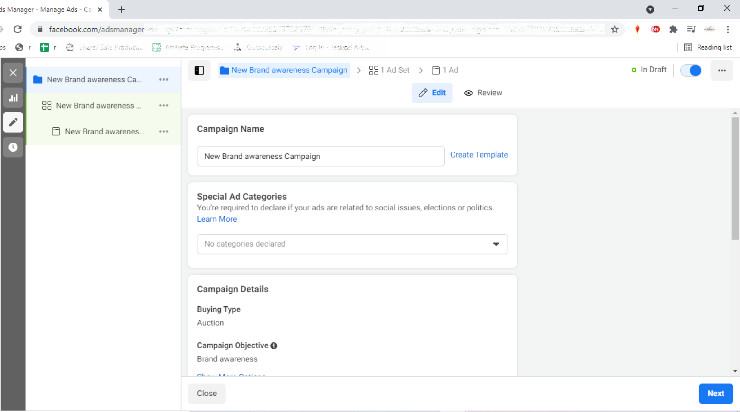Click the In Draft status label

pos(653,69)
